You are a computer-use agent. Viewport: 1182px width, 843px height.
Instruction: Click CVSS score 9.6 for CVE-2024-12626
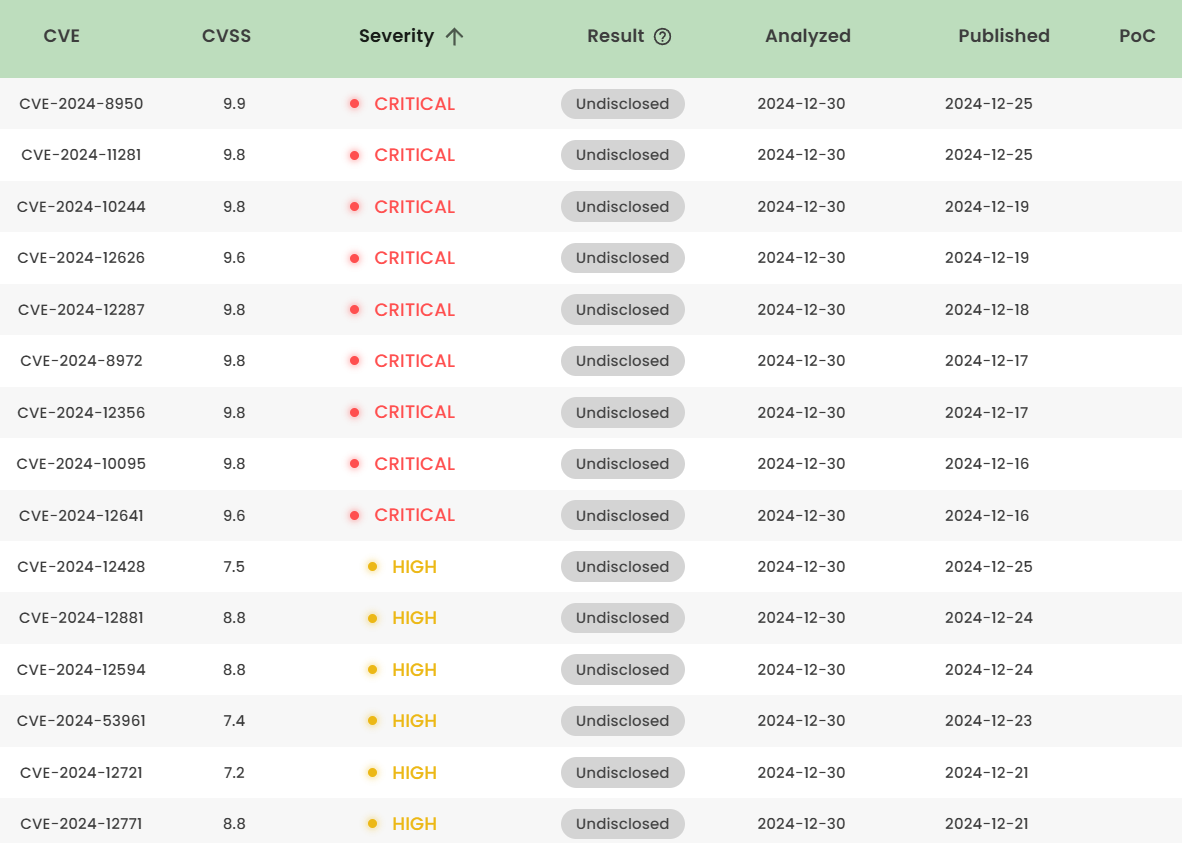click(234, 258)
